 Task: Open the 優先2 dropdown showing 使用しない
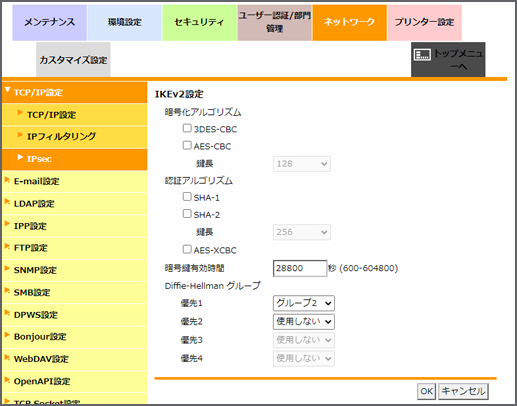pyautogui.click(x=304, y=322)
